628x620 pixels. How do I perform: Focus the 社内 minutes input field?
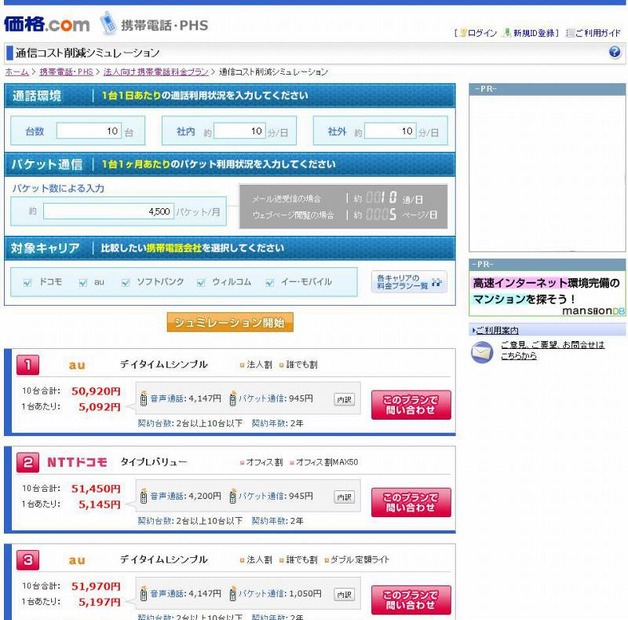point(240,131)
